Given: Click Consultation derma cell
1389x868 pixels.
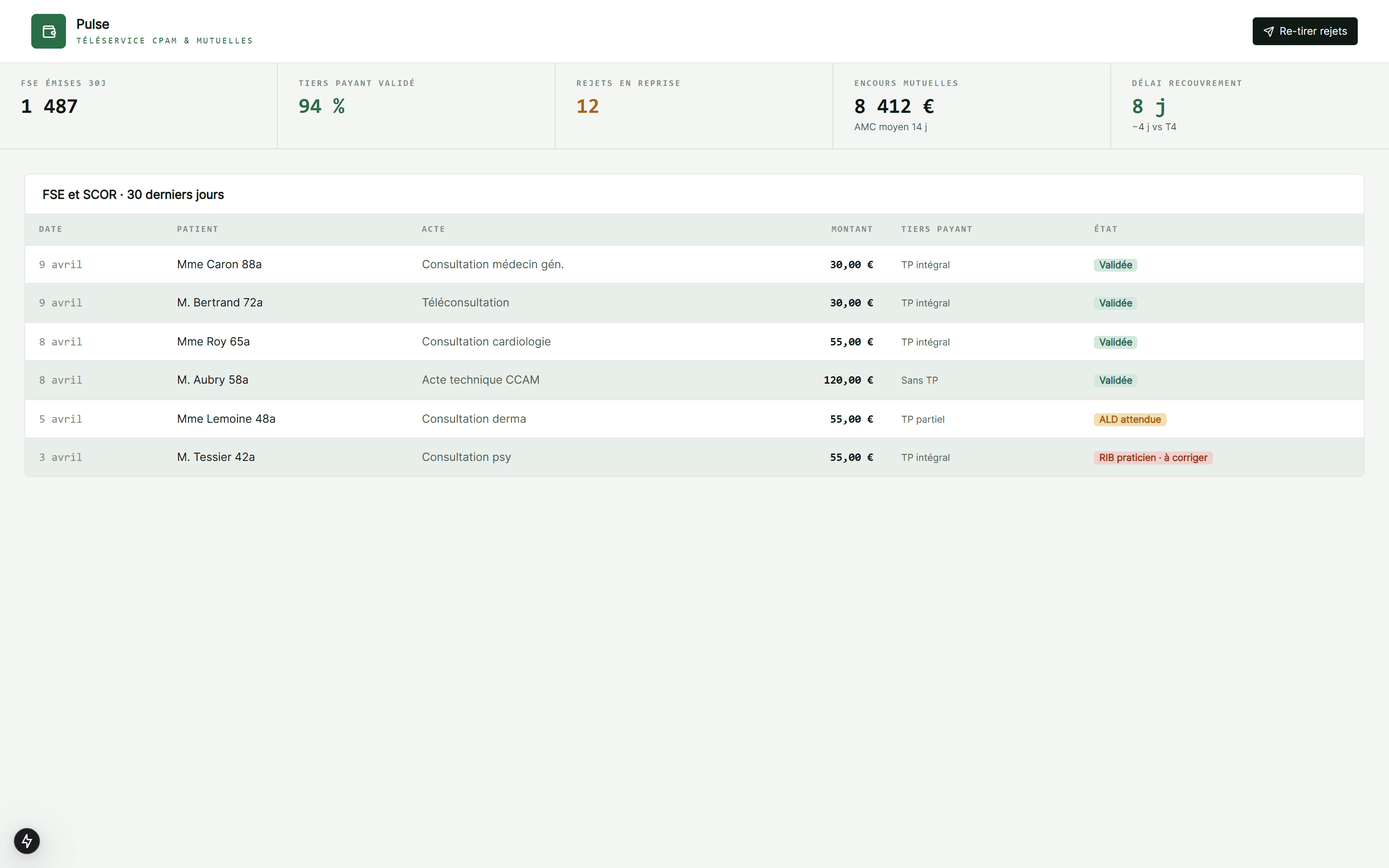Looking at the screenshot, I should [x=474, y=419].
